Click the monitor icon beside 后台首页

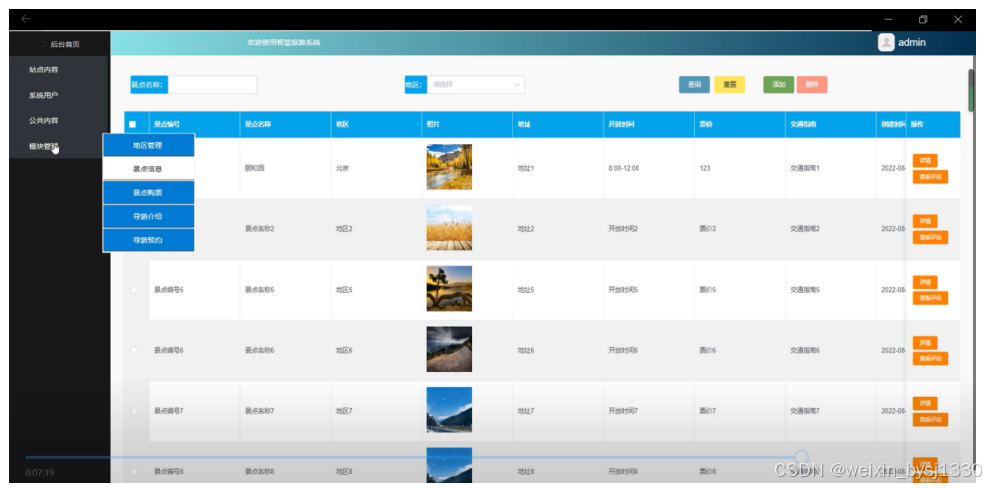tap(43, 44)
